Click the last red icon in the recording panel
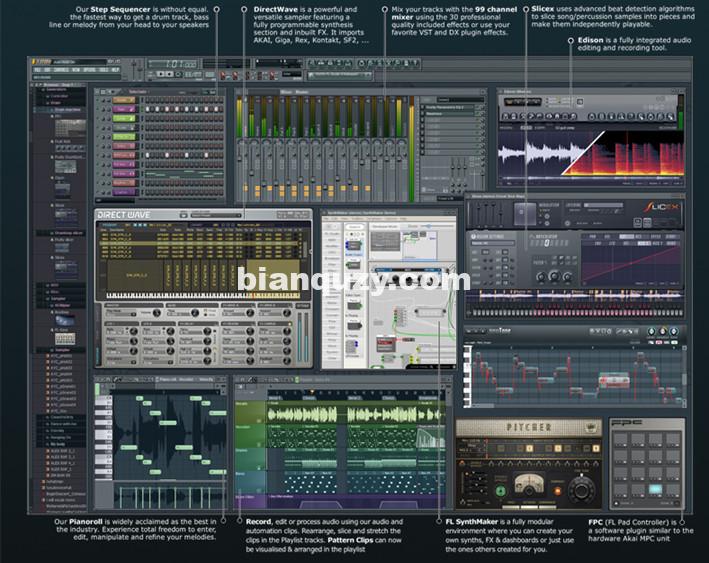Viewport: 709px width, 563px height. [x=272, y=76]
